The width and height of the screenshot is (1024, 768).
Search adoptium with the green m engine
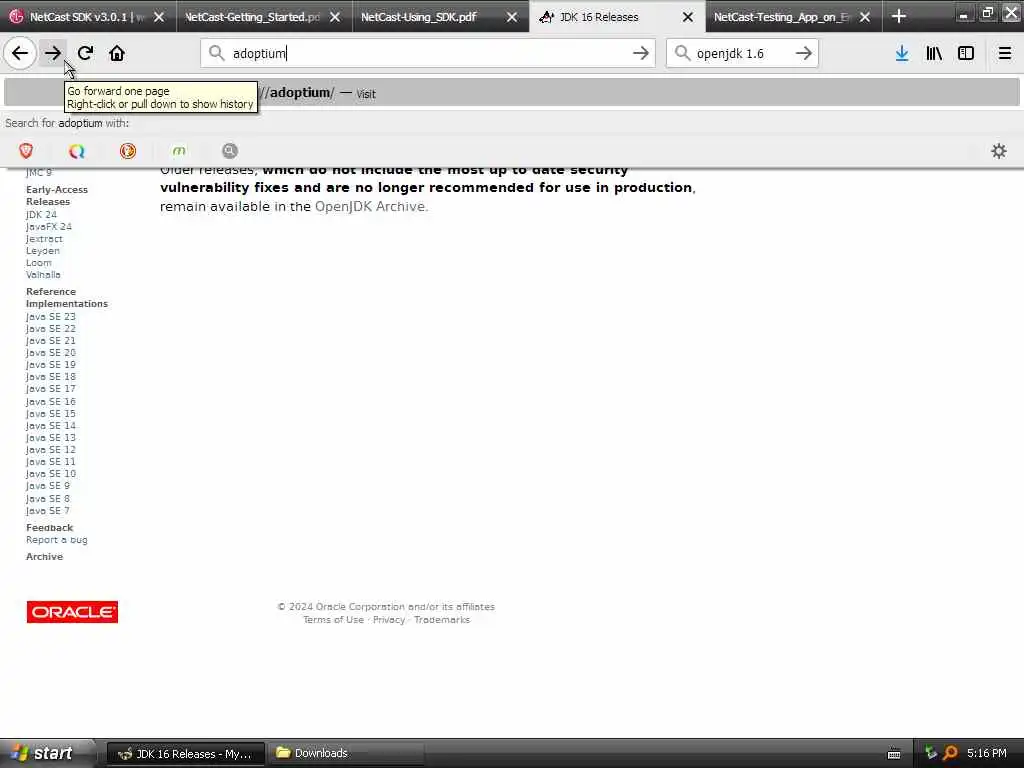[179, 151]
